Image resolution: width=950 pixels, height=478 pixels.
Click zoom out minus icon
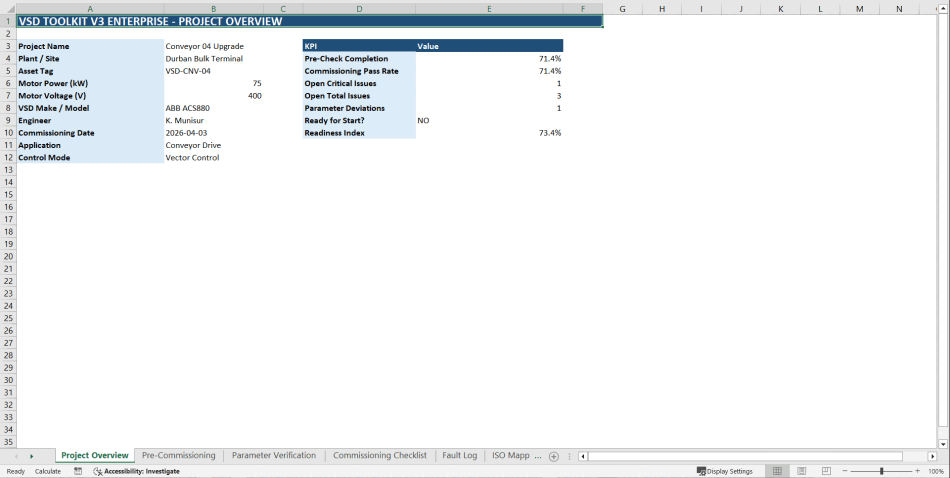[x=845, y=471]
